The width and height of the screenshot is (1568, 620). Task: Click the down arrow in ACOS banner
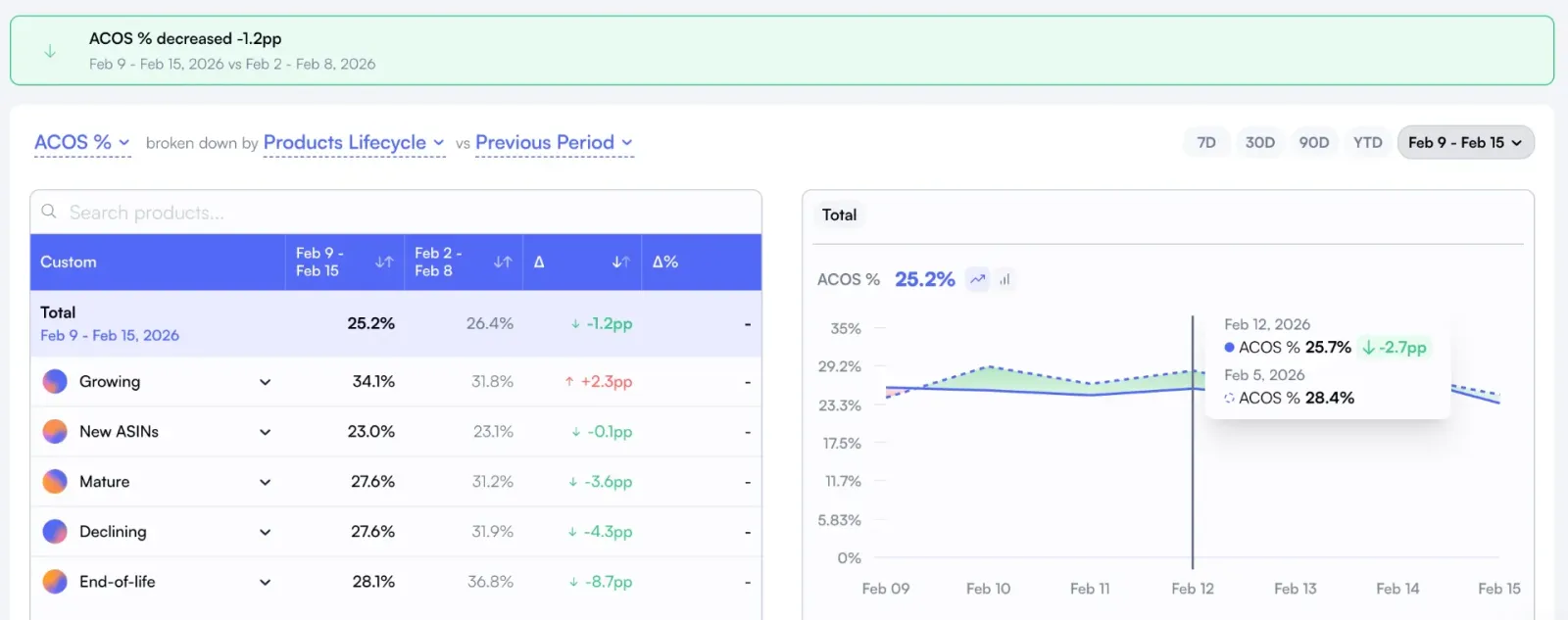50,51
